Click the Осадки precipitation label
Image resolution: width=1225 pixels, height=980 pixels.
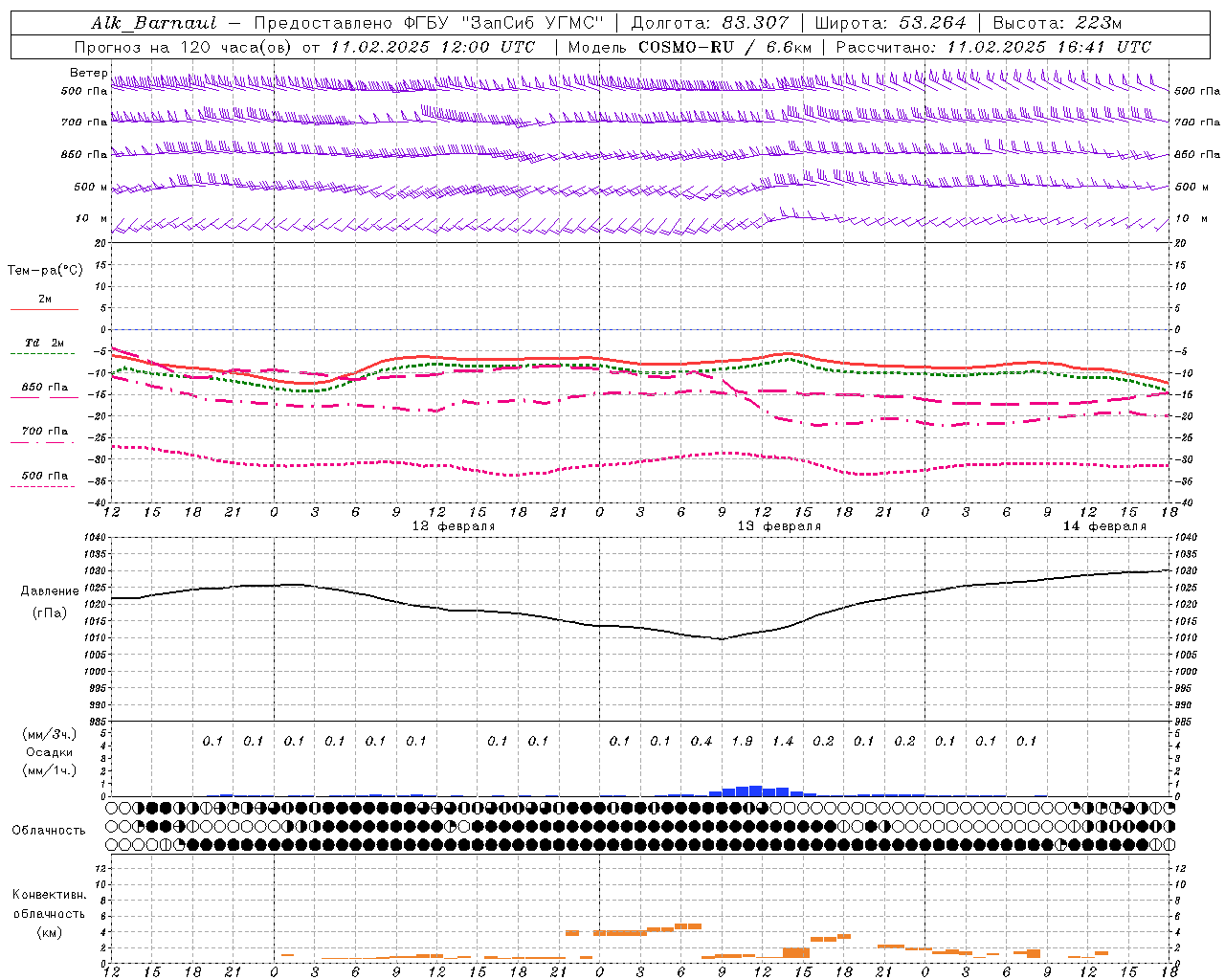click(50, 752)
